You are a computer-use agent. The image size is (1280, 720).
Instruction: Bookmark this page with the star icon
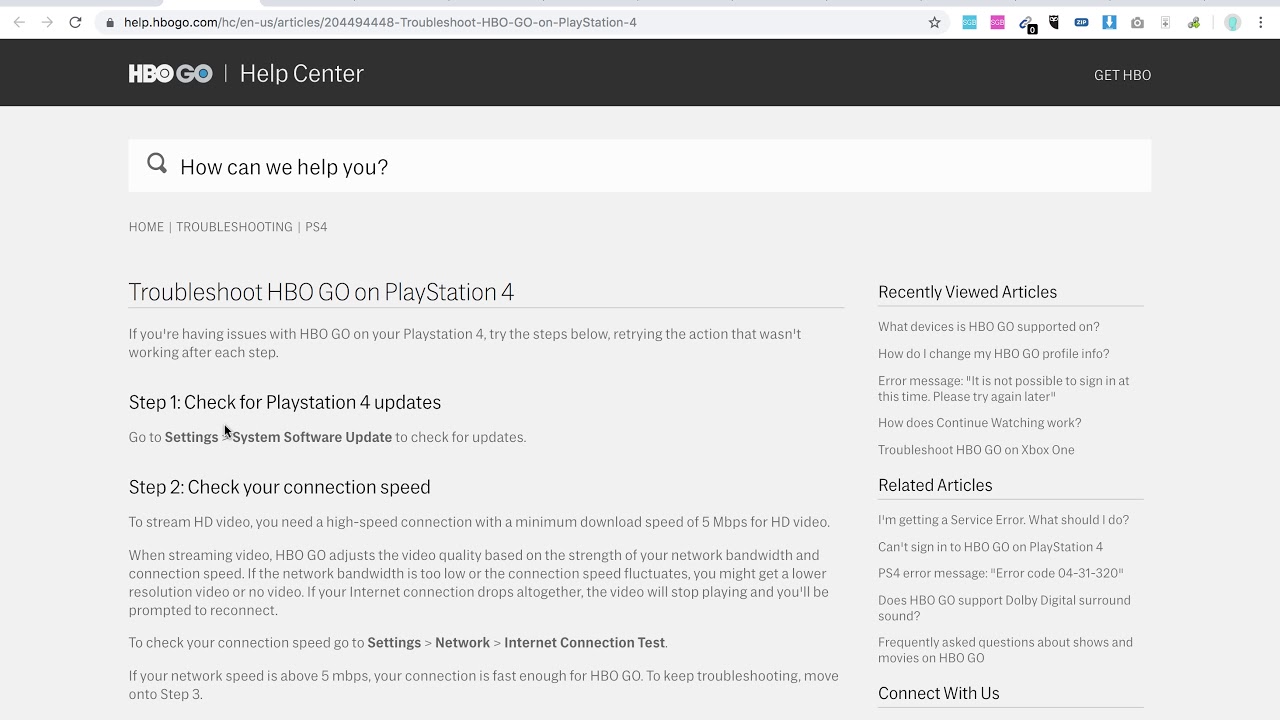point(935,22)
